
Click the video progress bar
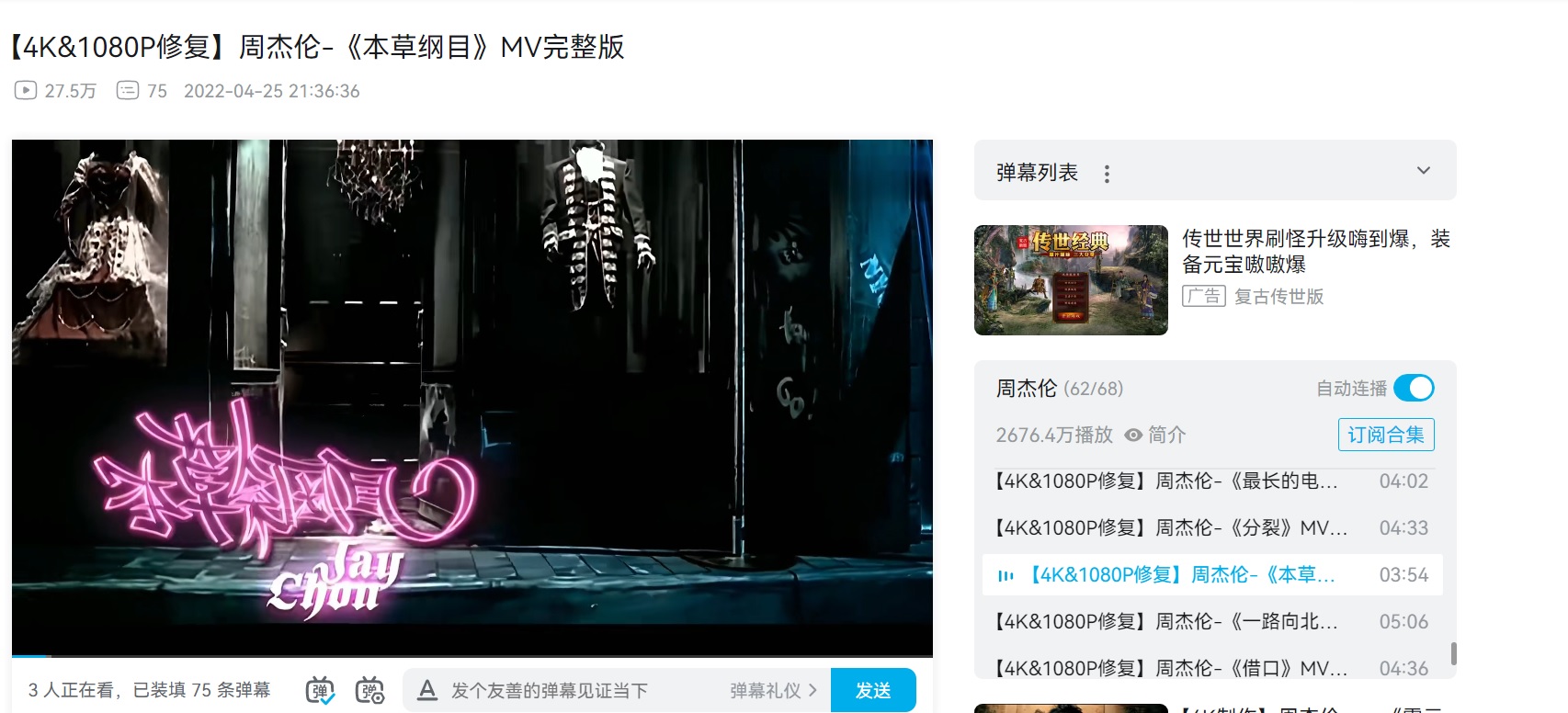(472, 656)
